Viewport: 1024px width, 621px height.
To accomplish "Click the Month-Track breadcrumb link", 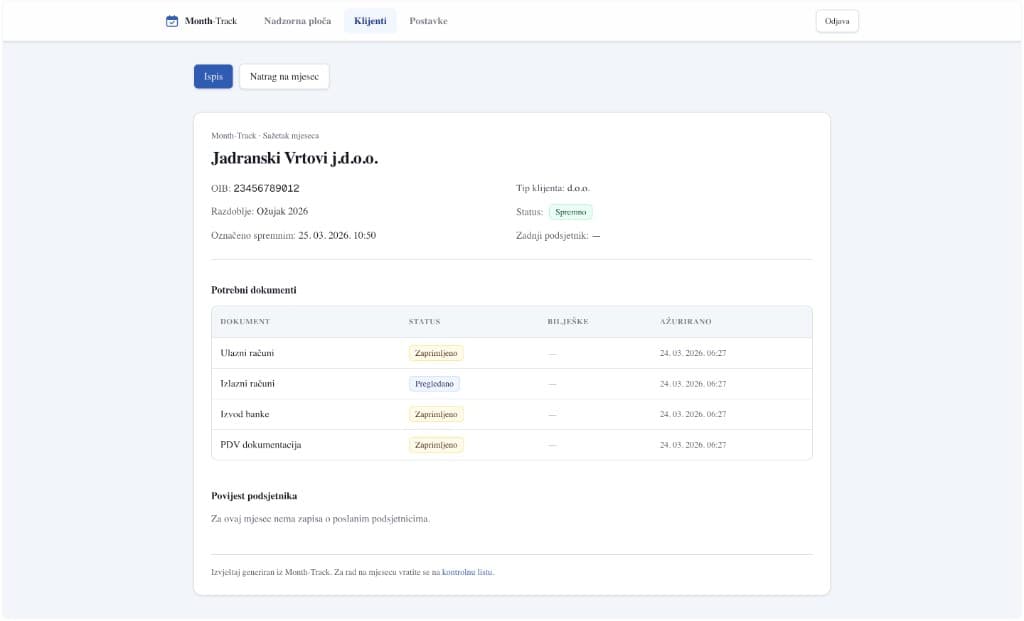I will tap(230, 134).
